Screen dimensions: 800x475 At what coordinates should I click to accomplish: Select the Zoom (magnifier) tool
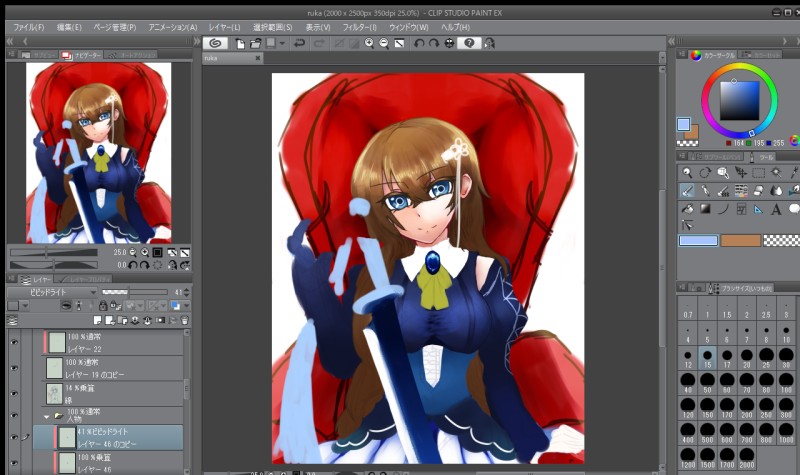687,172
